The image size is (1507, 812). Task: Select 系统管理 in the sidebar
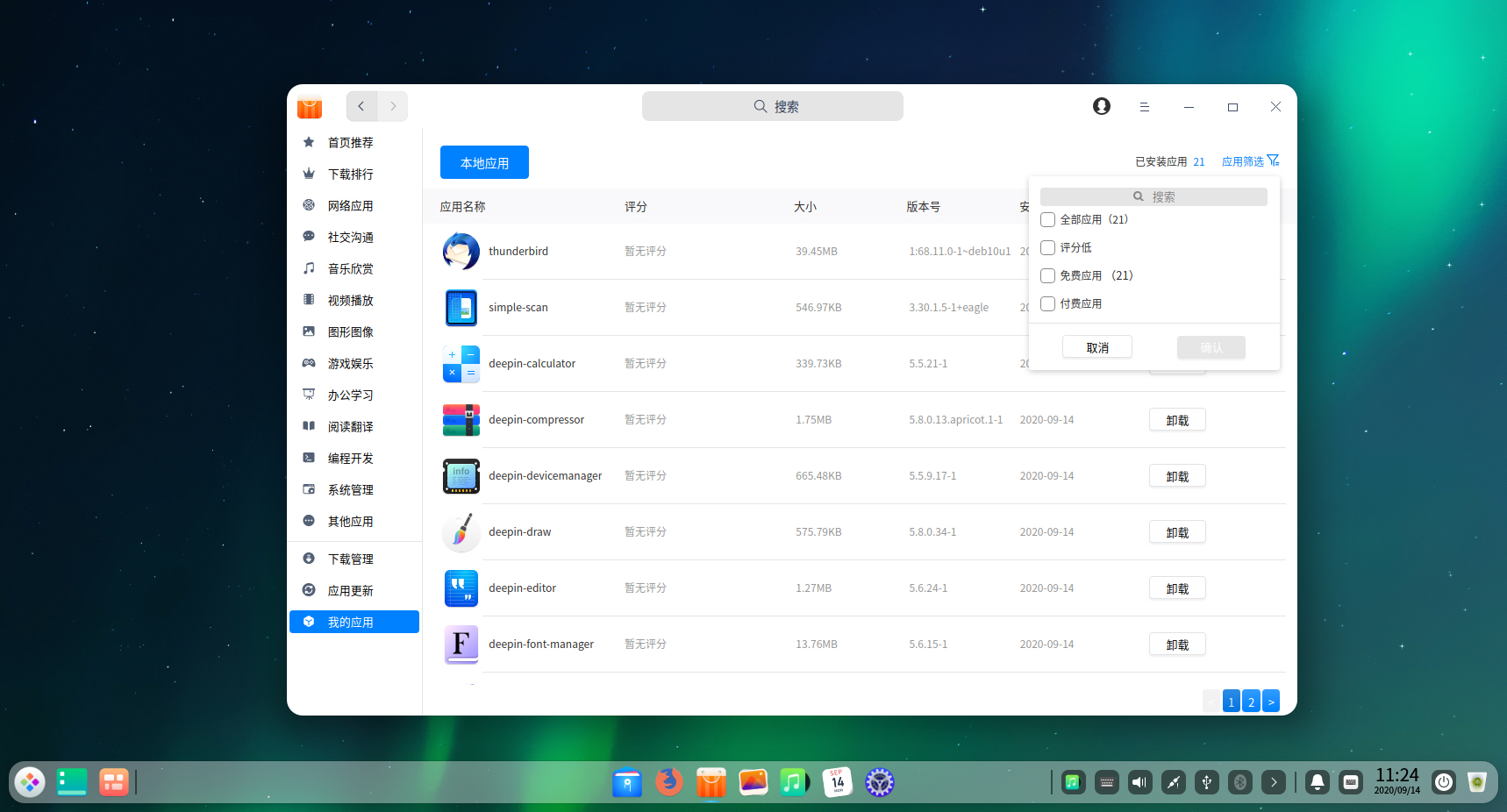pyautogui.click(x=354, y=489)
